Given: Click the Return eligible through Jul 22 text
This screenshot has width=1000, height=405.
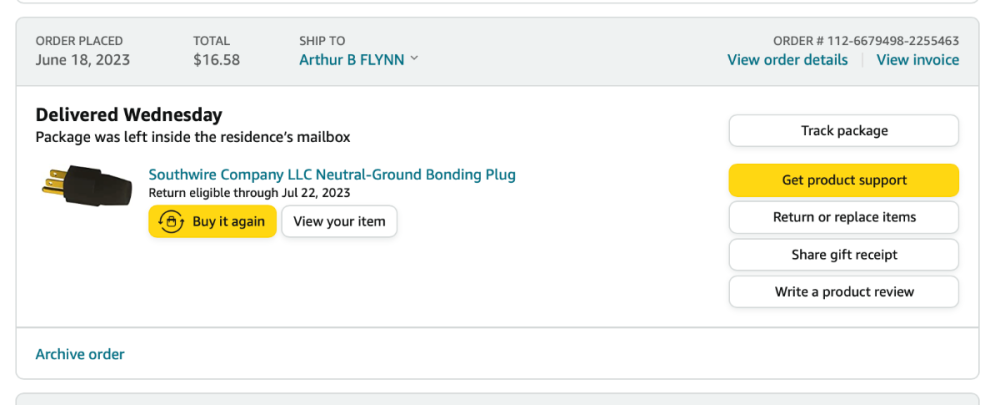Looking at the screenshot, I should (249, 193).
